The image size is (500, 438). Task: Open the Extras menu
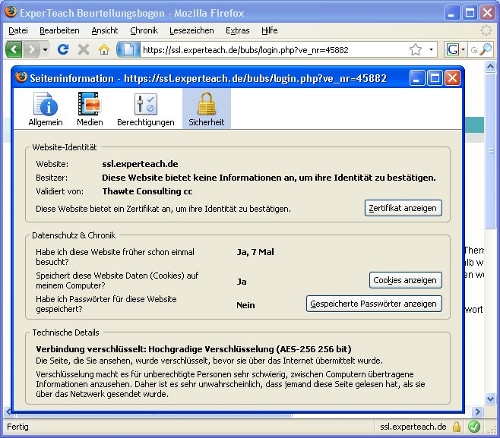[x=237, y=31]
